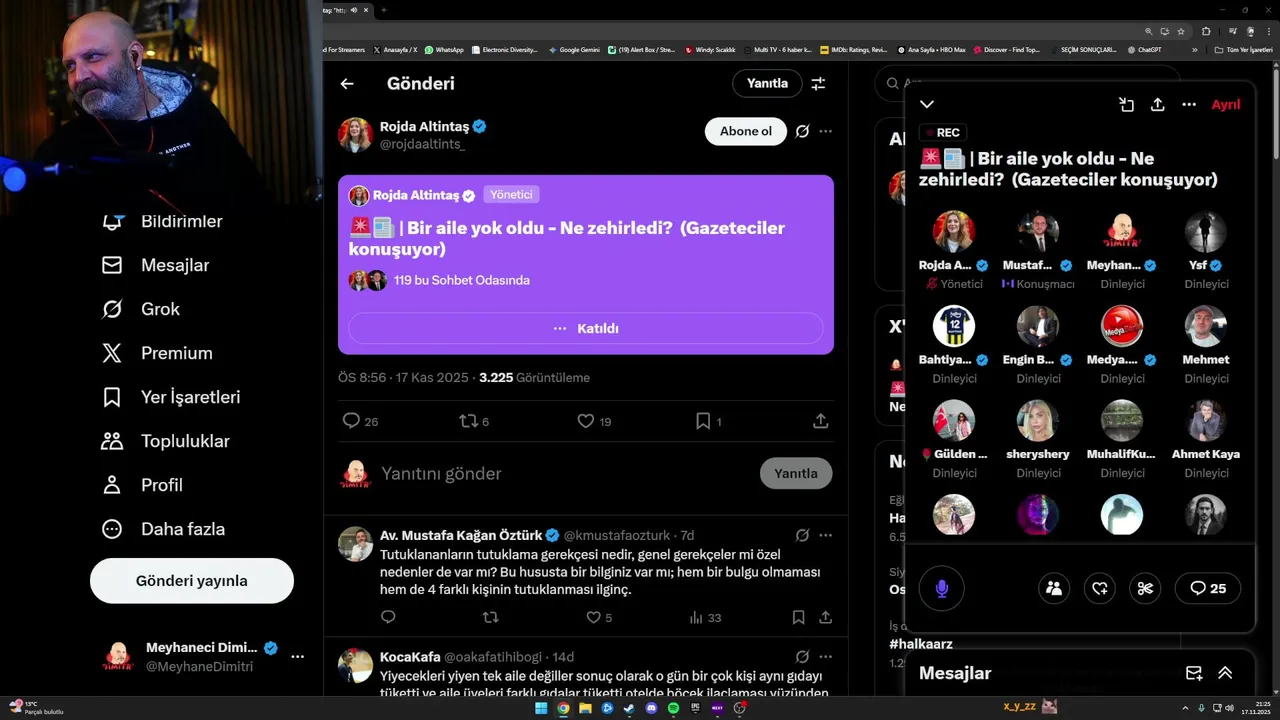Go back with the Gönderi arrow

[347, 84]
